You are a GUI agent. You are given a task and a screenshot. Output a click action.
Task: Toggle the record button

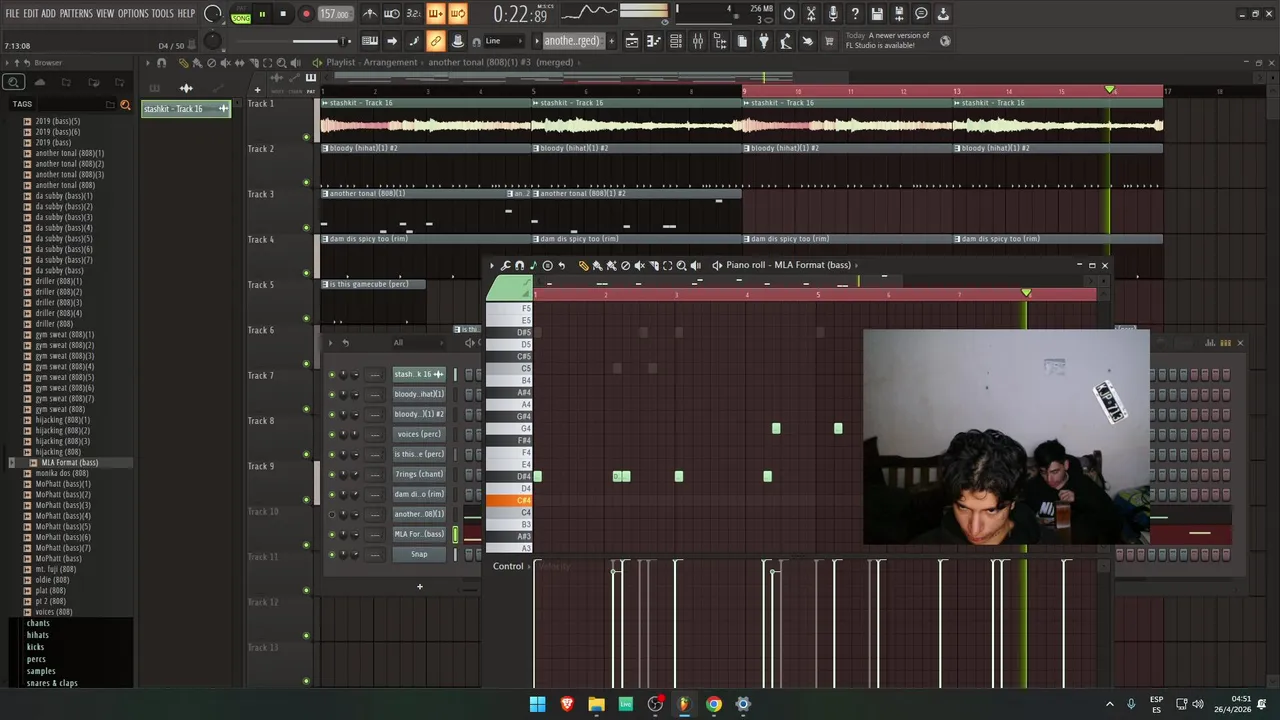point(306,14)
